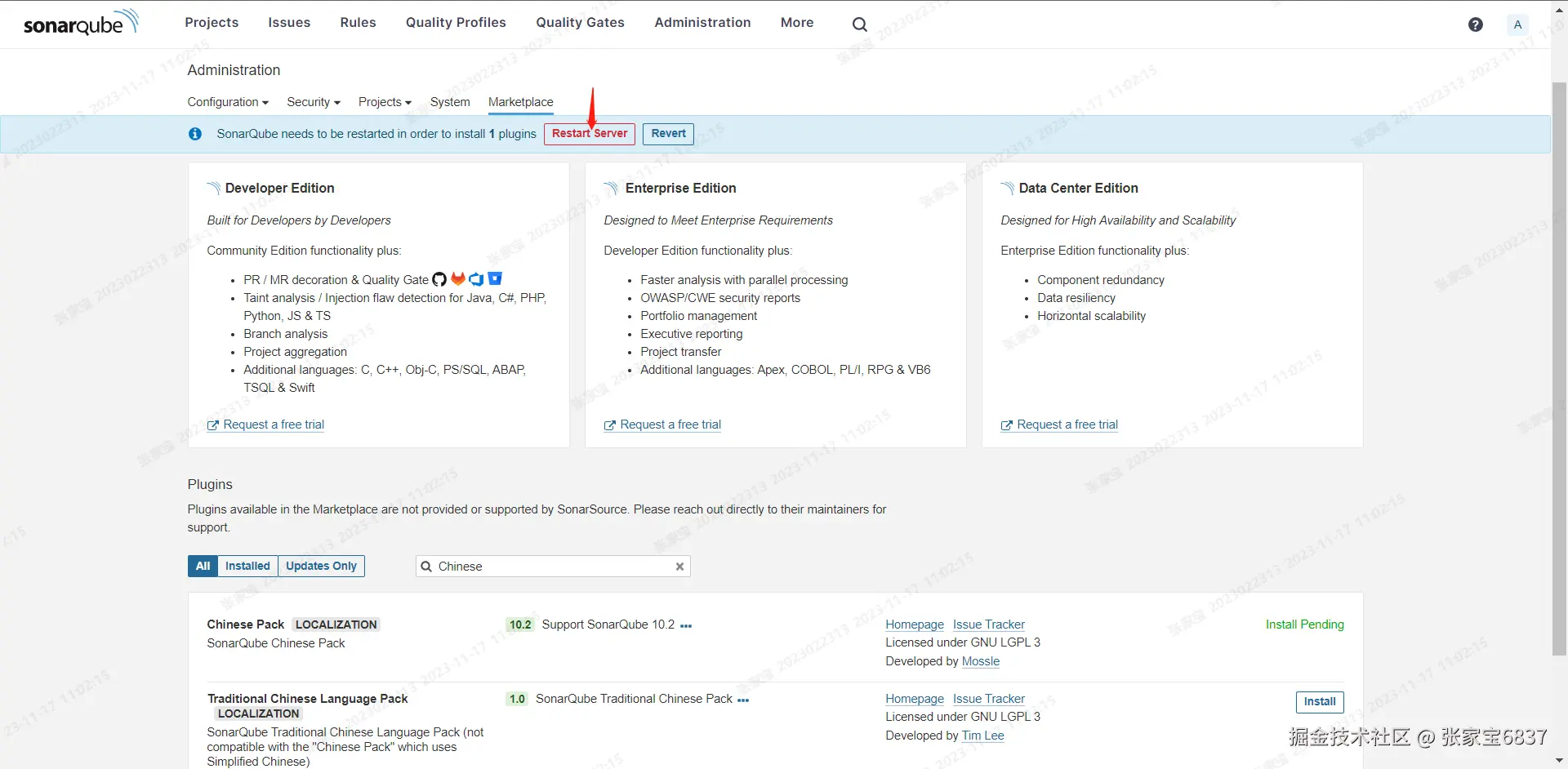
Task: Expand the Security dropdown
Action: (314, 102)
